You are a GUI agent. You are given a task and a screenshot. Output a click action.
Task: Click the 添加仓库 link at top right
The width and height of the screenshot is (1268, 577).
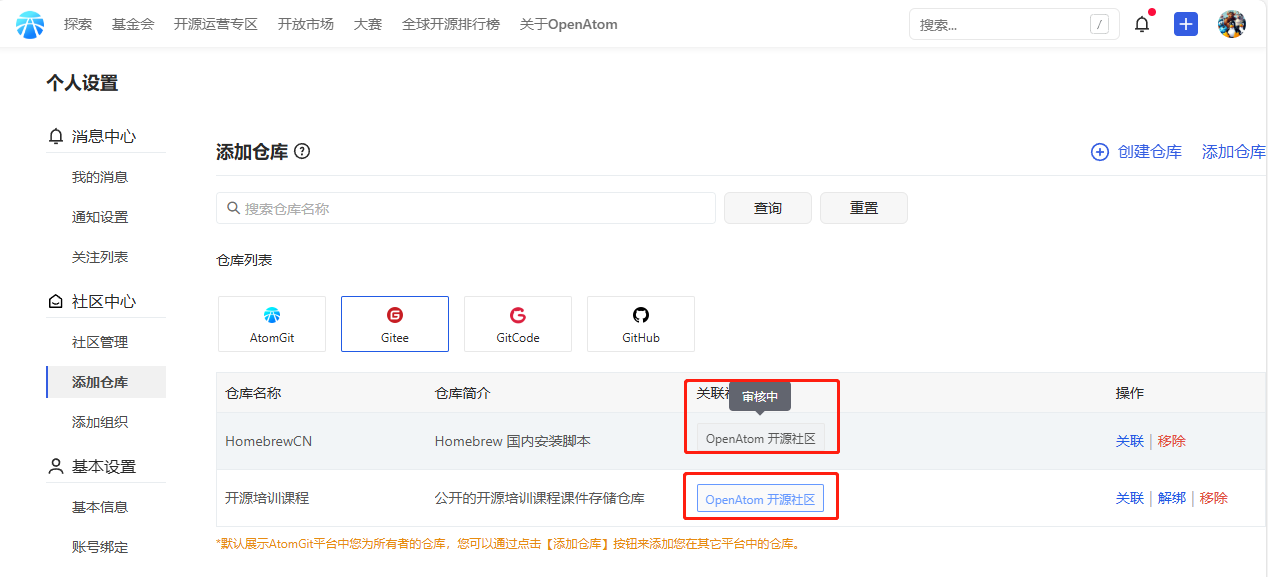coord(1234,152)
